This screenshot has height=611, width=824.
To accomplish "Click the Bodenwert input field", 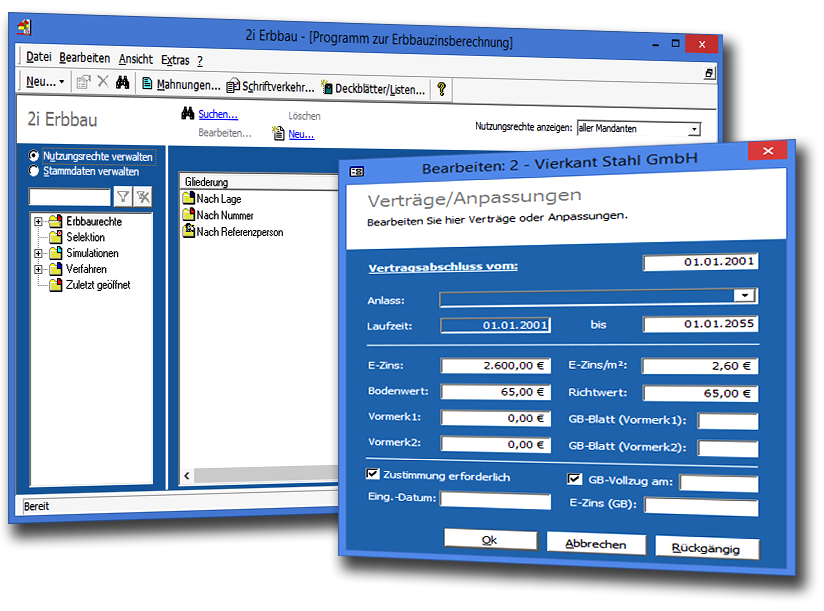I will pos(495,393).
